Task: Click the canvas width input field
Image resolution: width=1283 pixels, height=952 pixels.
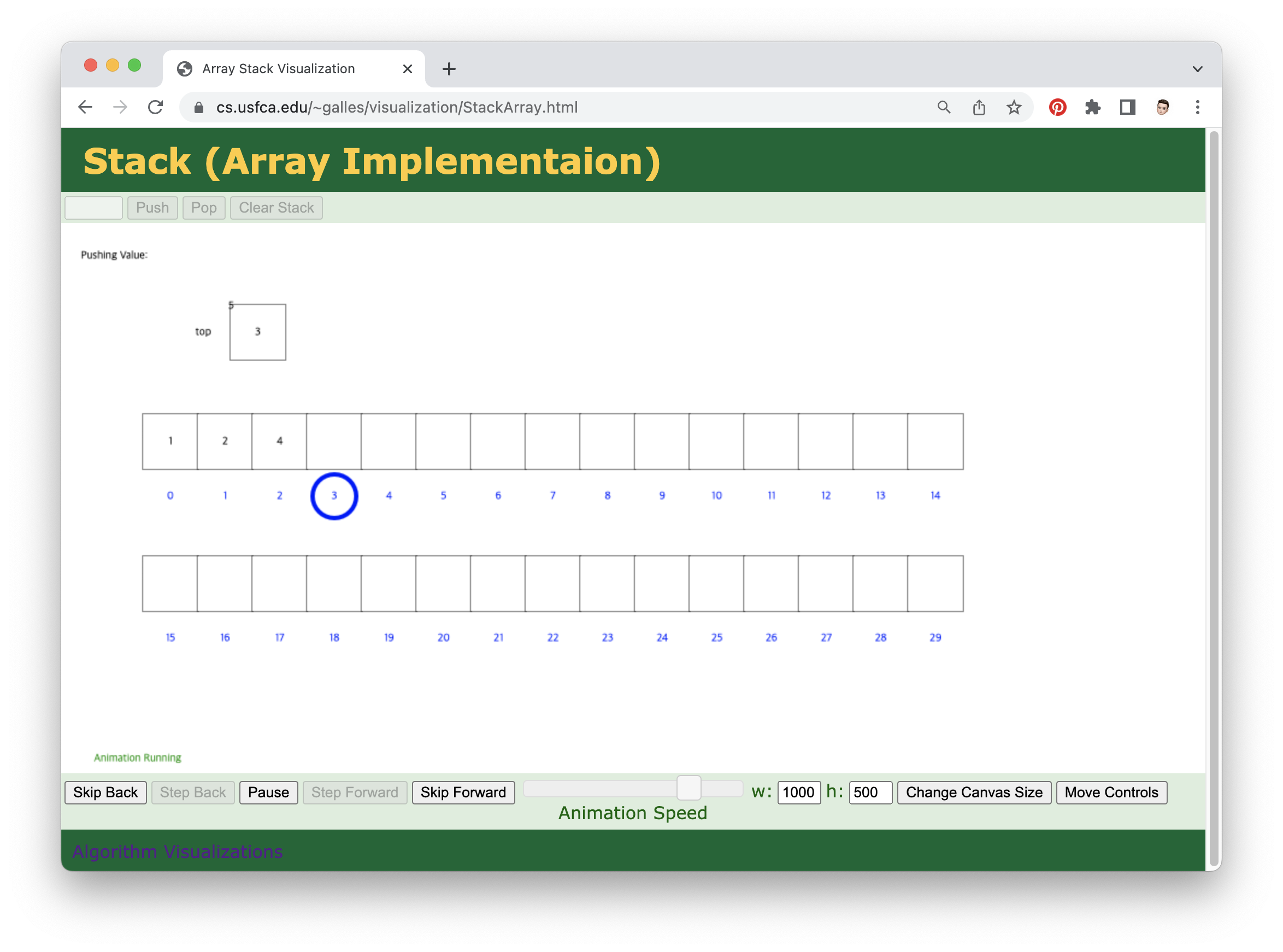Action: (x=798, y=792)
